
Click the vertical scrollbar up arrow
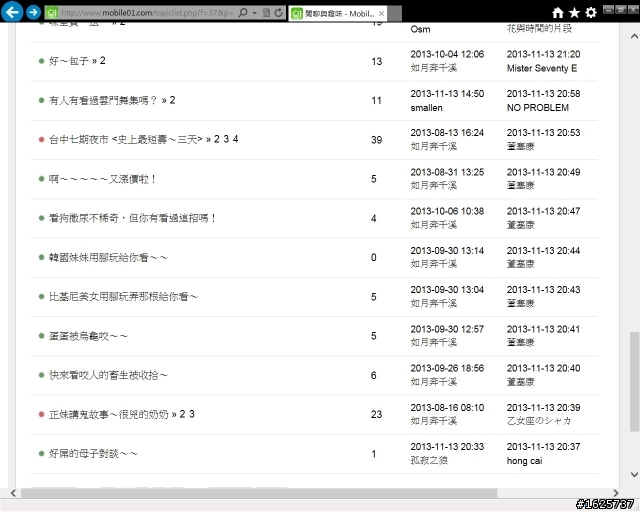(634, 36)
